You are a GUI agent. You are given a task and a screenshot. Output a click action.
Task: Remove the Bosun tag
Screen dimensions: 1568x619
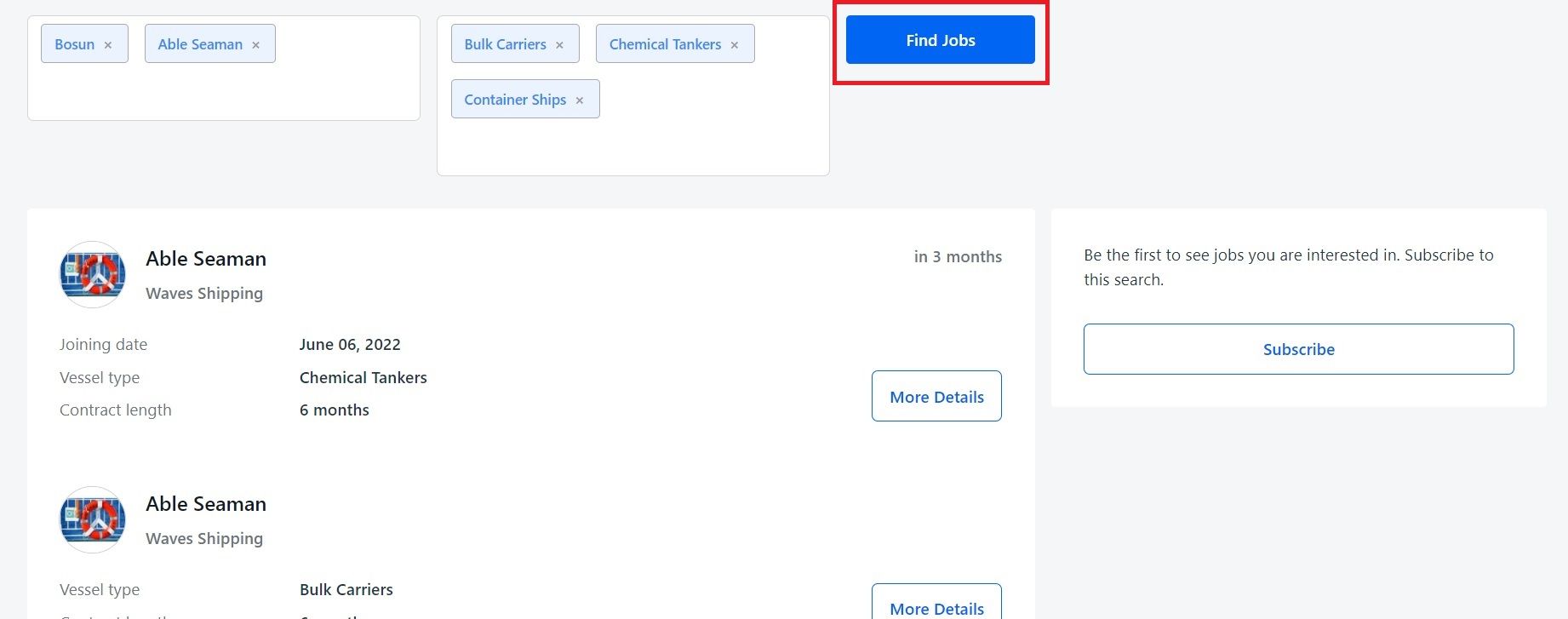108,45
